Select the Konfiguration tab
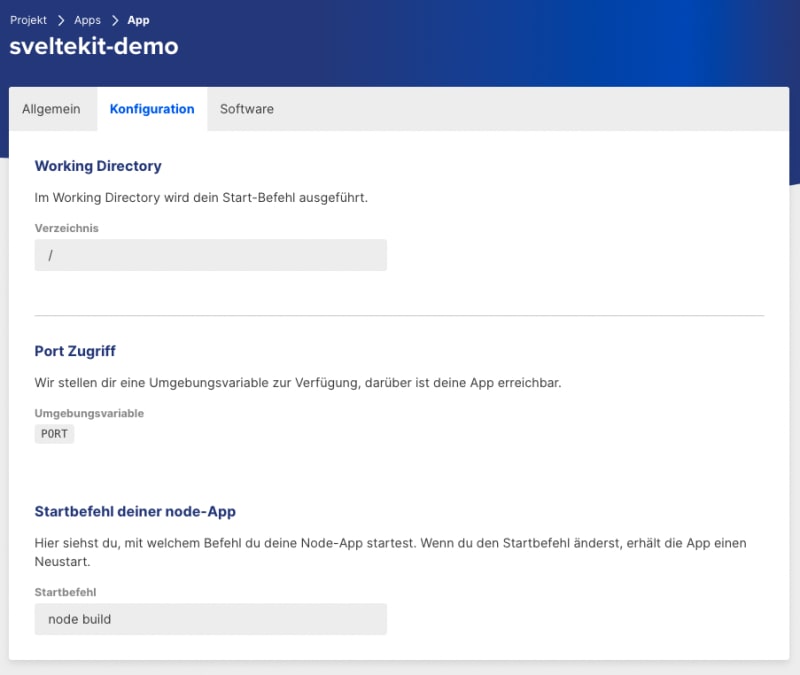Viewport: 800px width, 675px height. coord(152,109)
